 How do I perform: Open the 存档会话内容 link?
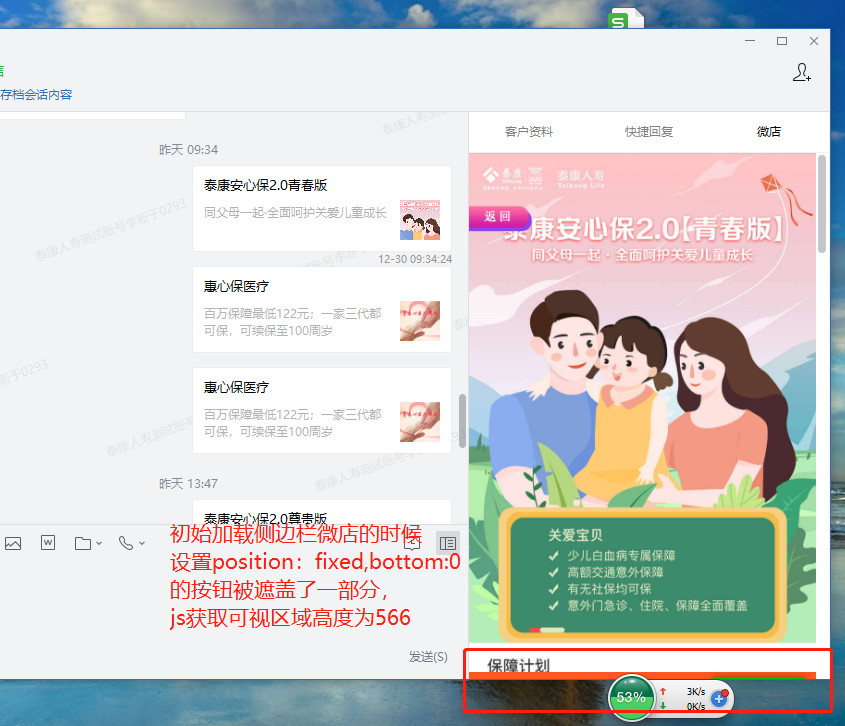pyautogui.click(x=36, y=95)
